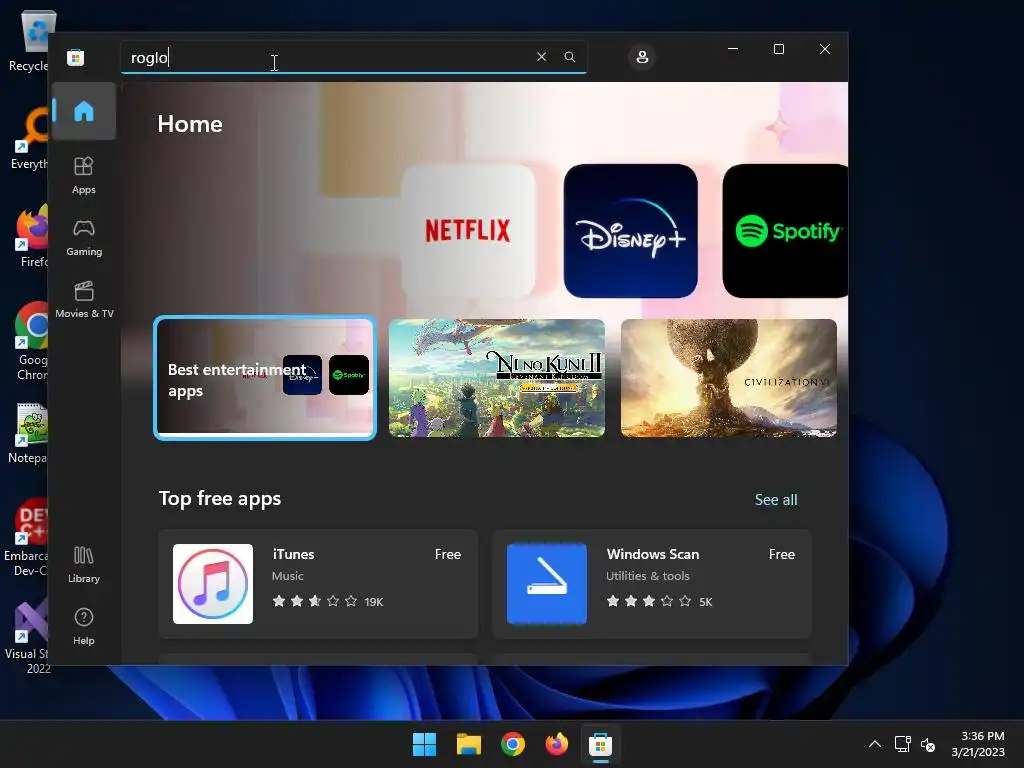Click the iTunes star rating 19K
Image resolution: width=1024 pixels, height=768 pixels.
pos(328,601)
